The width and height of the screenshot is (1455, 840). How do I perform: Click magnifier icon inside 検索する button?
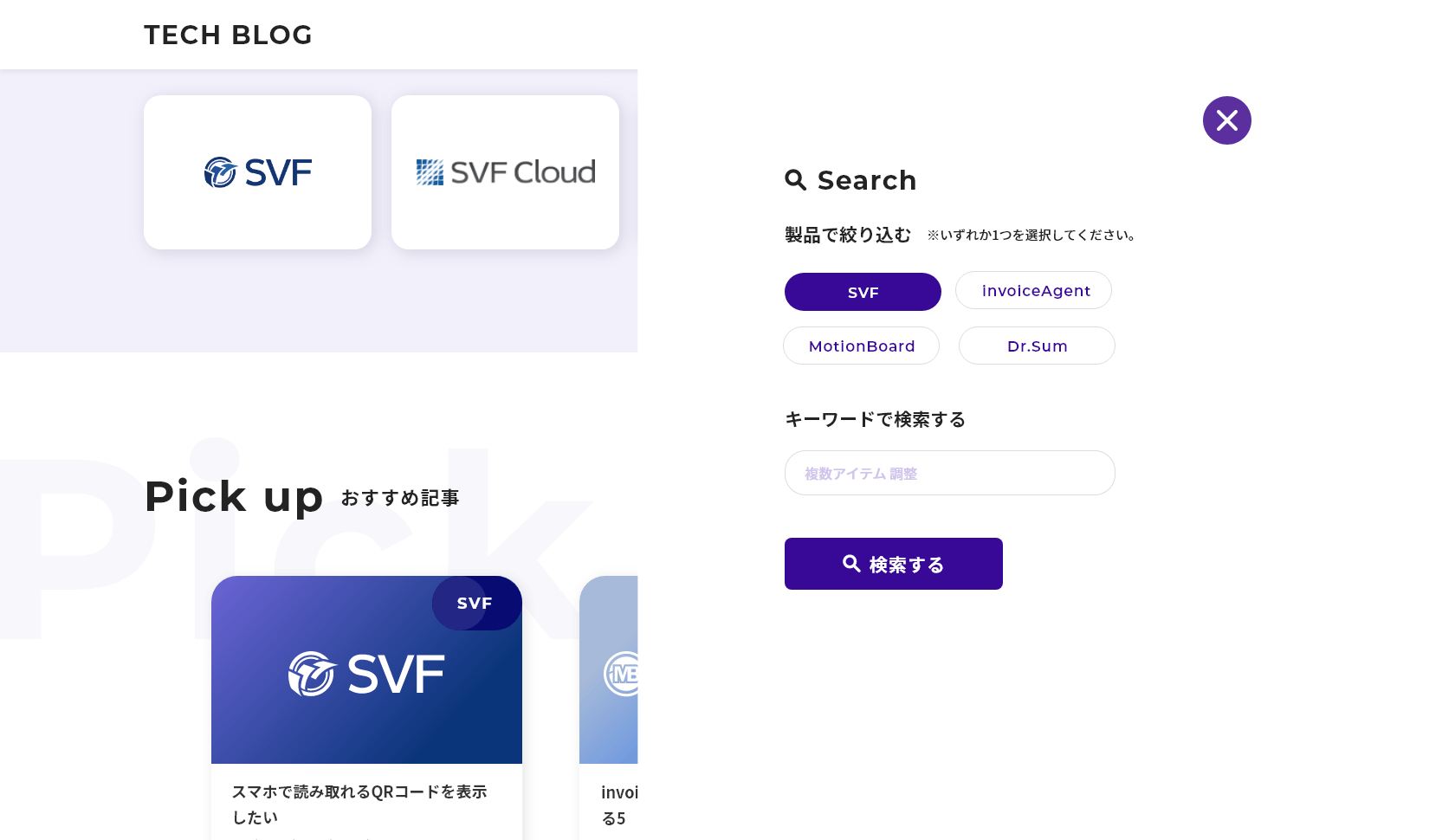[x=851, y=564]
